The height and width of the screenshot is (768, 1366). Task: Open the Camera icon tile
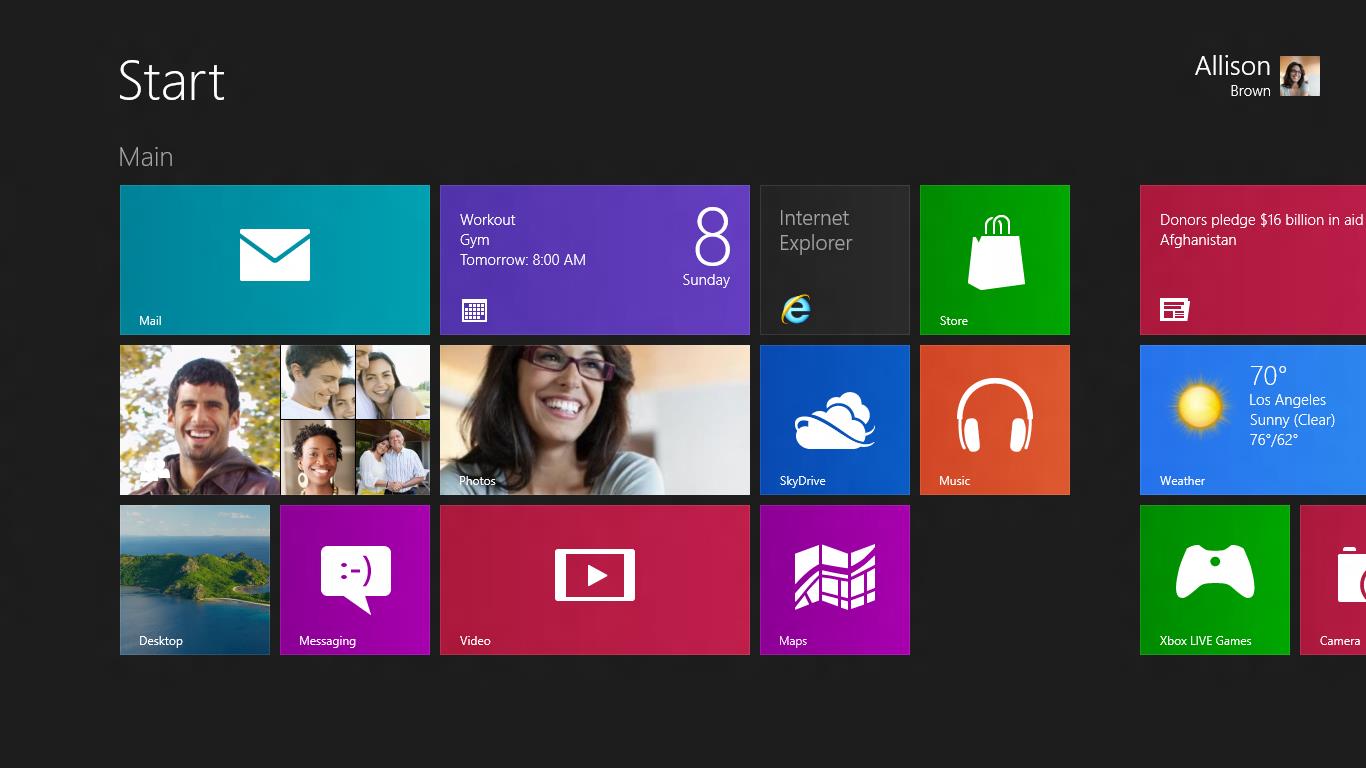1333,580
